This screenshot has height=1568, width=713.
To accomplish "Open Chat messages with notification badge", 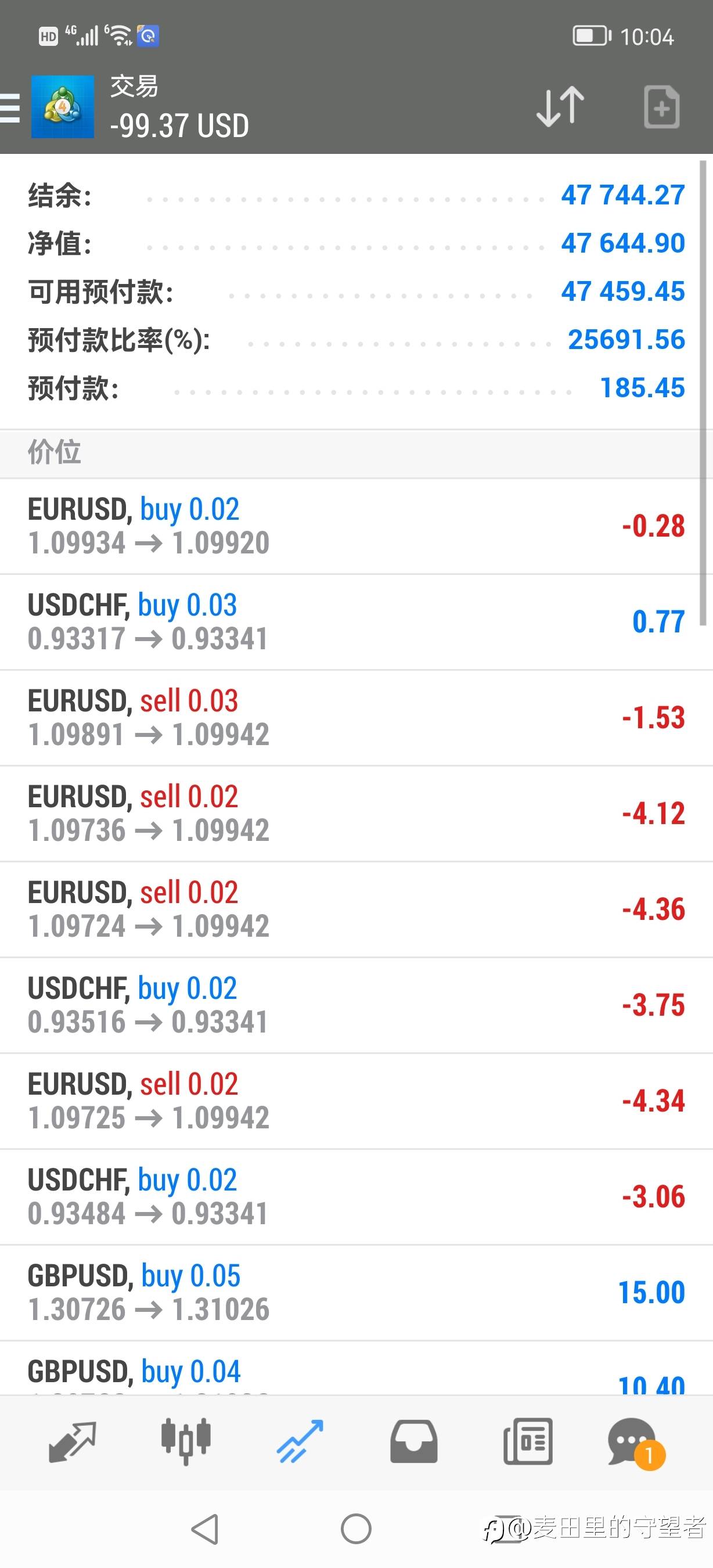I will [634, 1441].
